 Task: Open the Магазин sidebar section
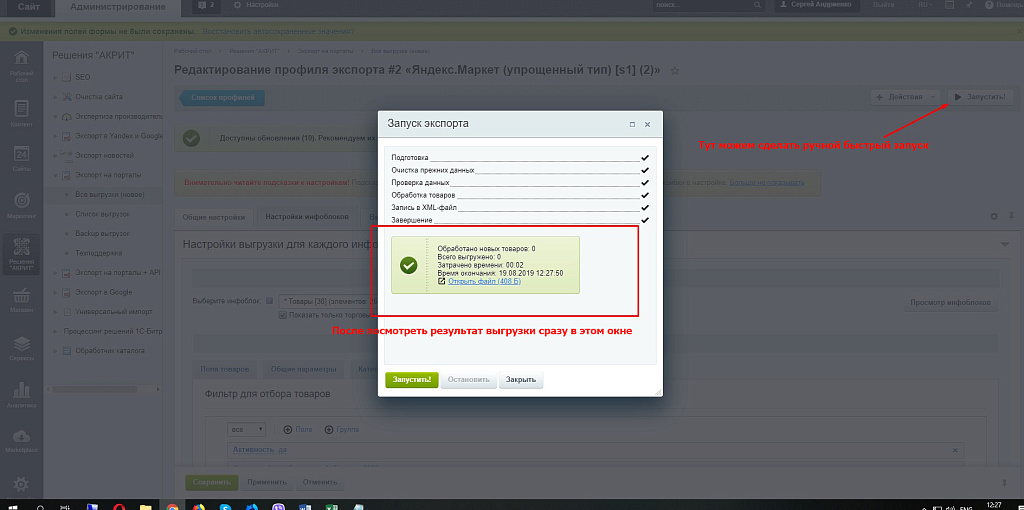(x=21, y=298)
